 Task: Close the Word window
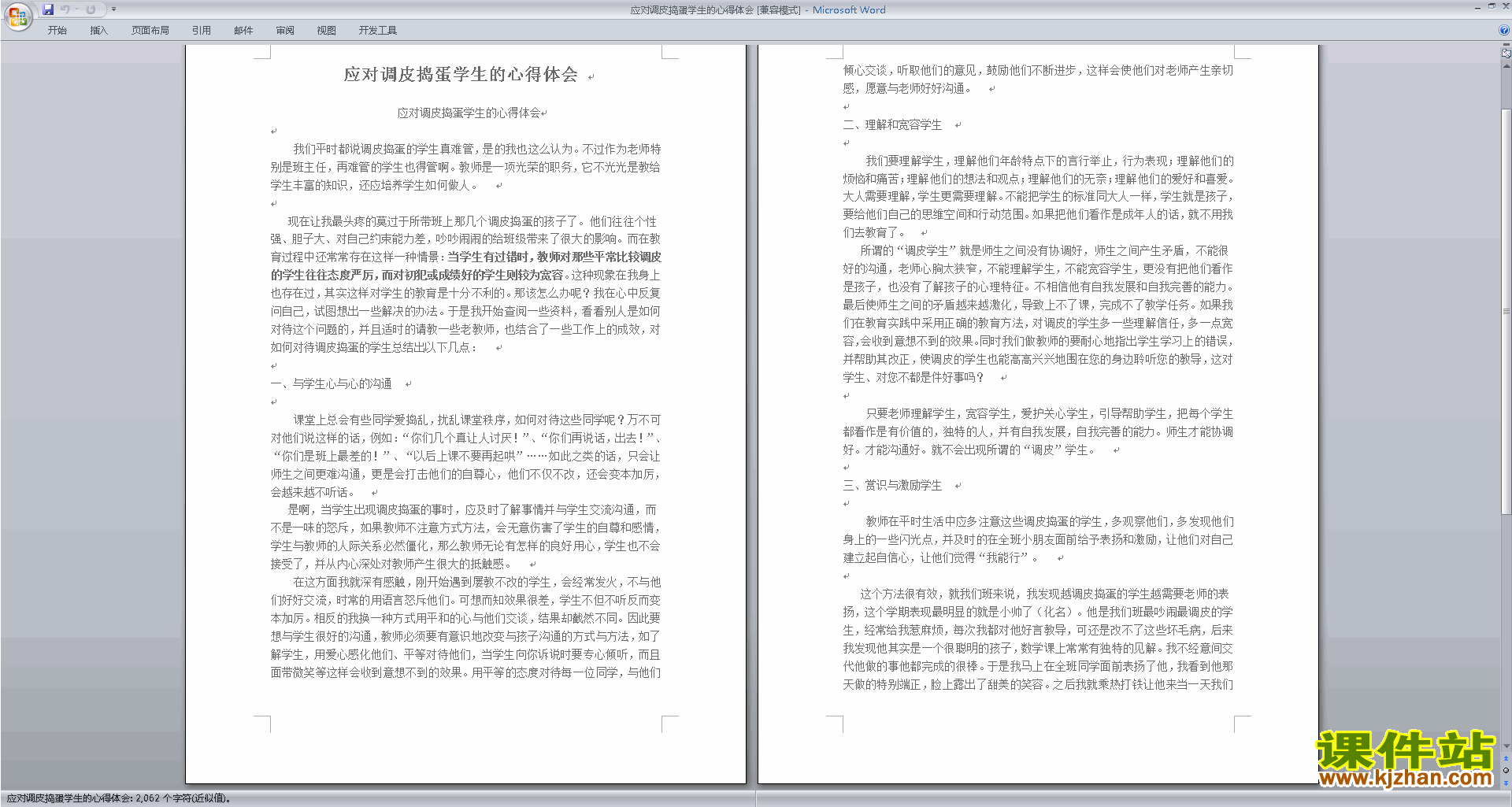[x=1504, y=6]
